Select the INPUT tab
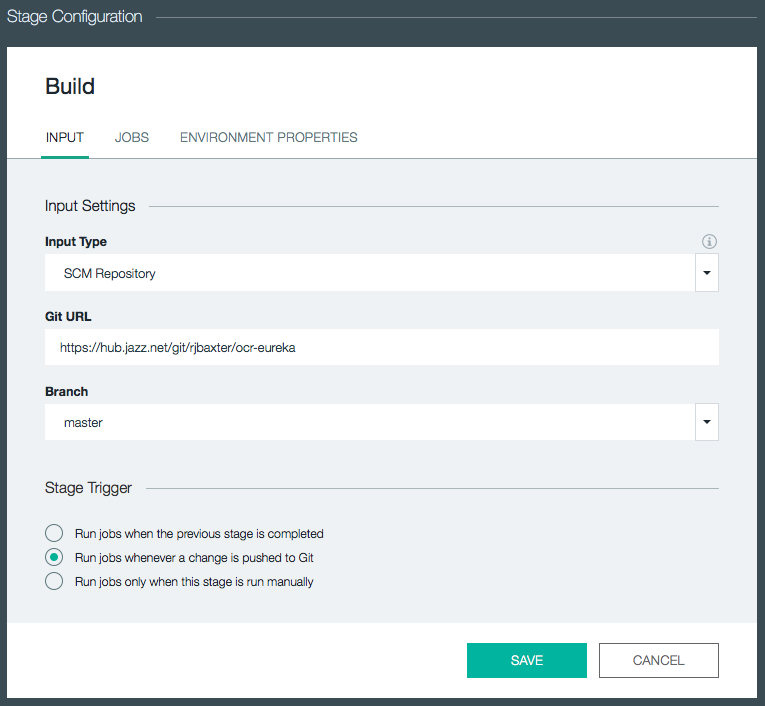765x706 pixels. (x=65, y=138)
